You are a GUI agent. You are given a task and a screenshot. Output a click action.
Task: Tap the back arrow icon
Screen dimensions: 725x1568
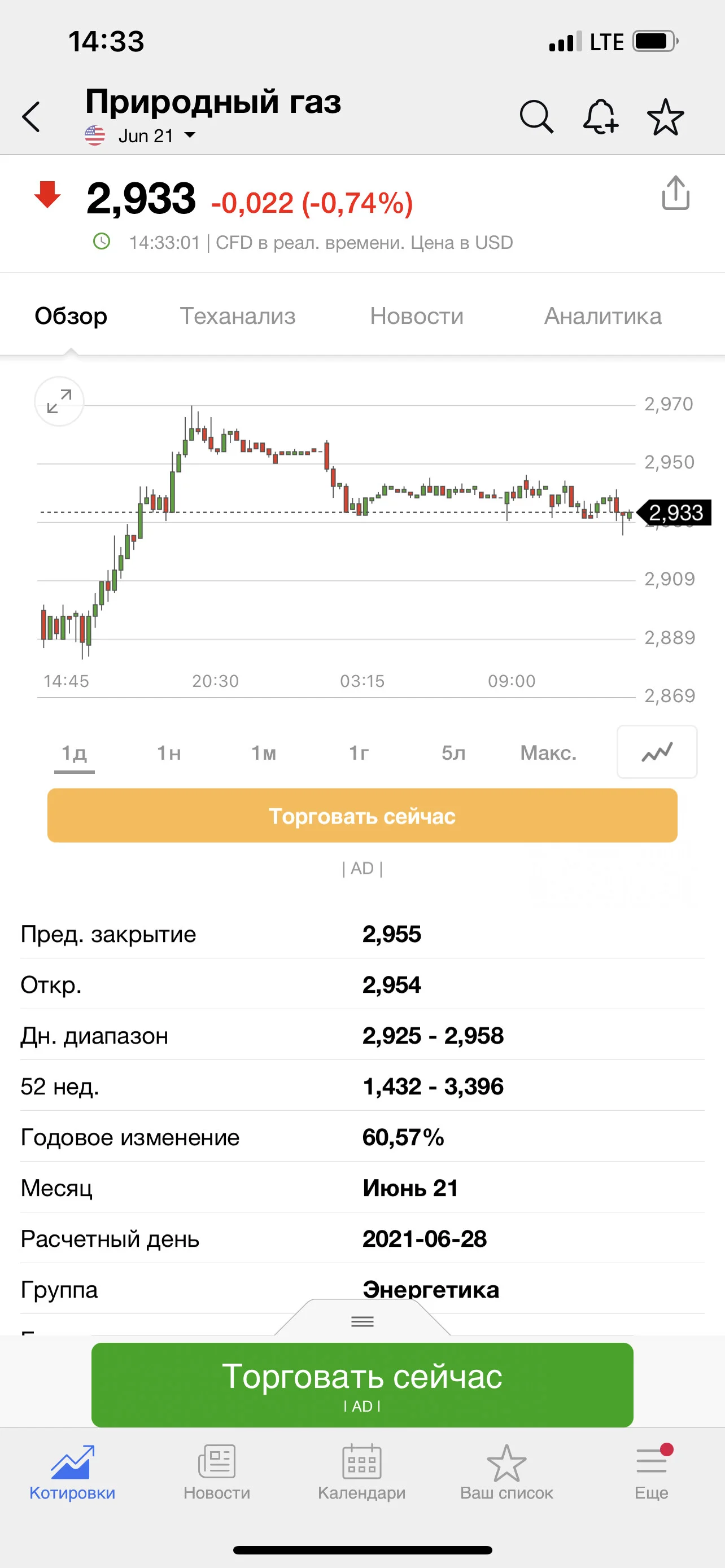(31, 116)
